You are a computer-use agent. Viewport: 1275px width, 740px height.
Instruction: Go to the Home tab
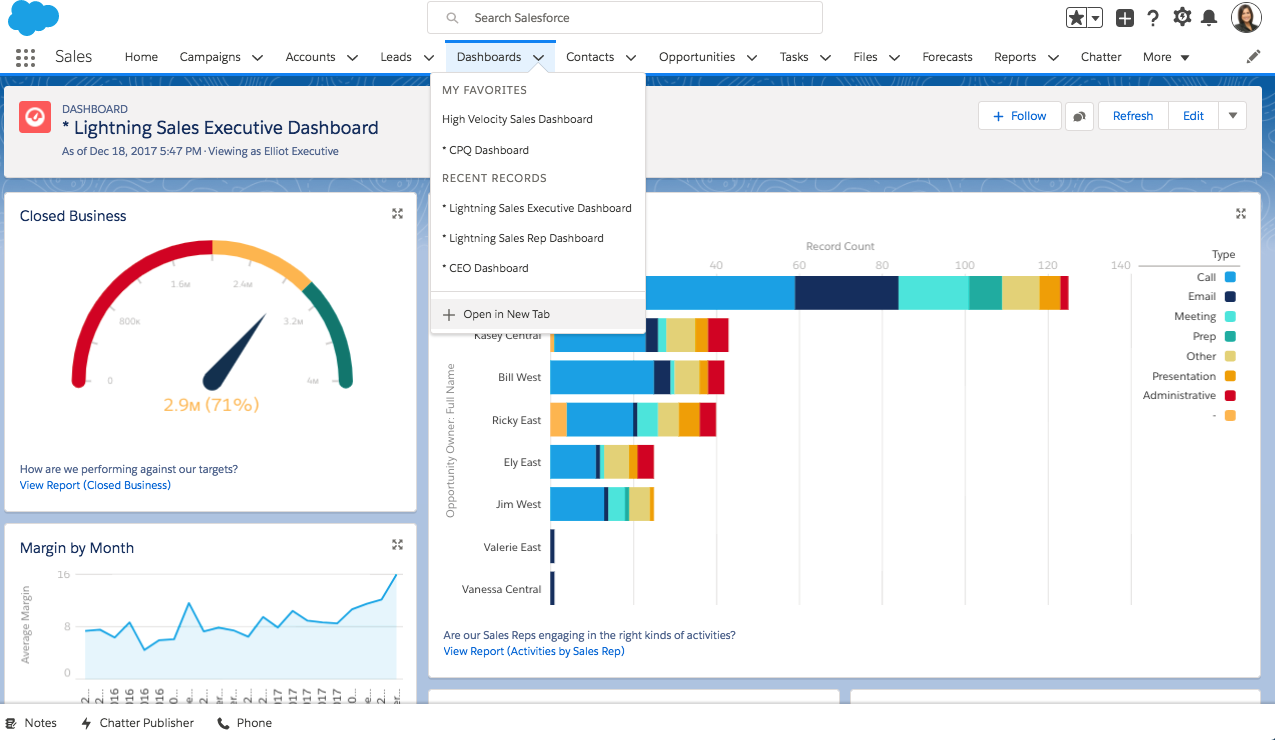pos(141,57)
